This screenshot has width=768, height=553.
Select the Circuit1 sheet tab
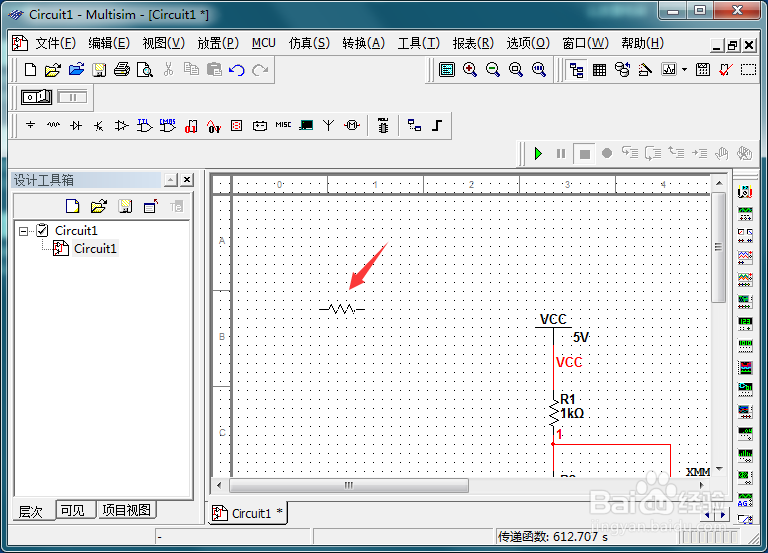click(247, 513)
